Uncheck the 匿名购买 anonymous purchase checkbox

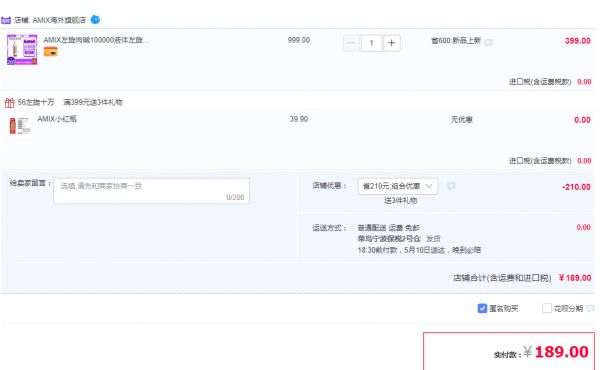tap(482, 308)
